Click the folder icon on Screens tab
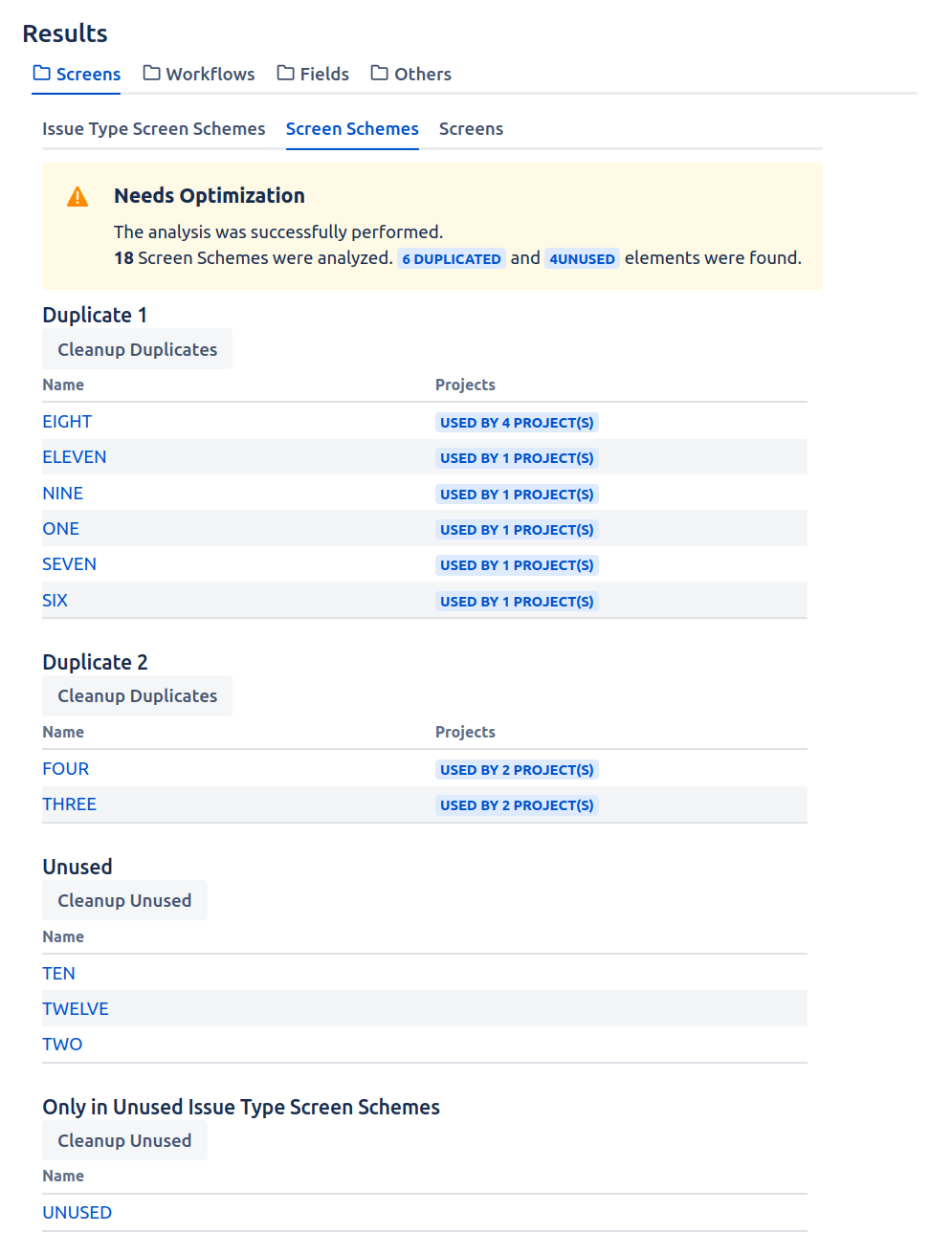The image size is (952, 1255). [x=41, y=73]
